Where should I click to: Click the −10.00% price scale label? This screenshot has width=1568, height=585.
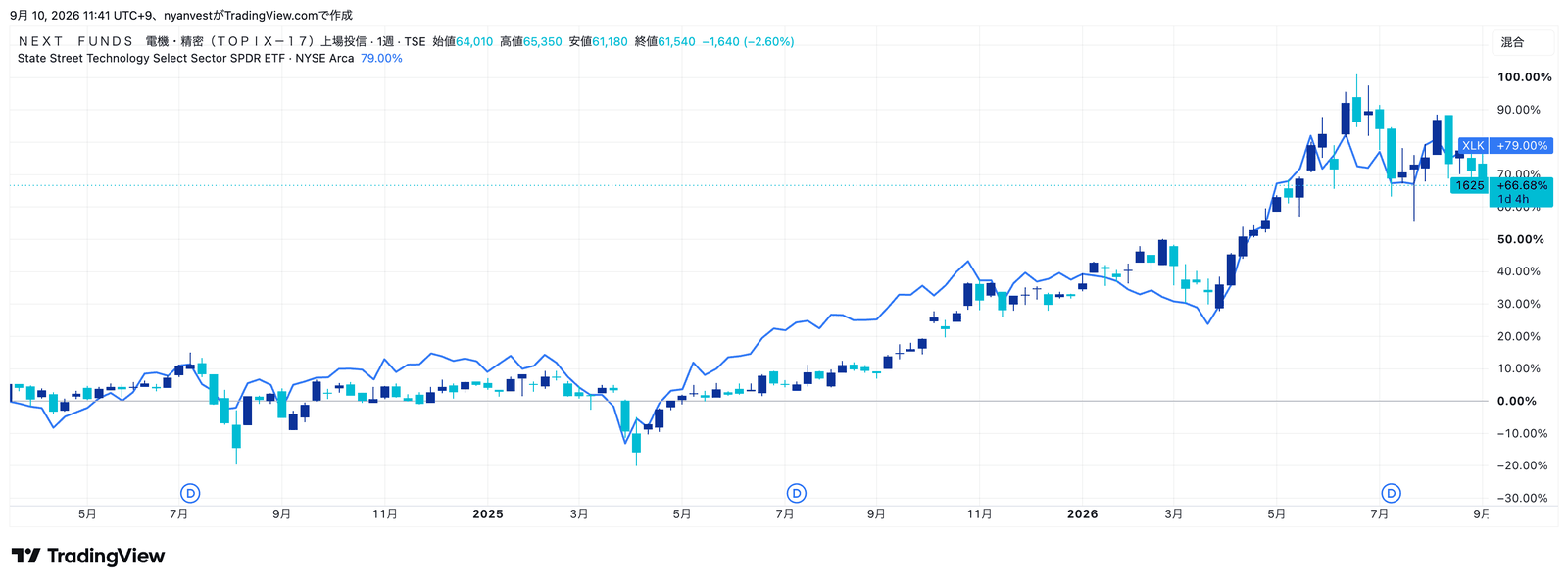point(1522,433)
